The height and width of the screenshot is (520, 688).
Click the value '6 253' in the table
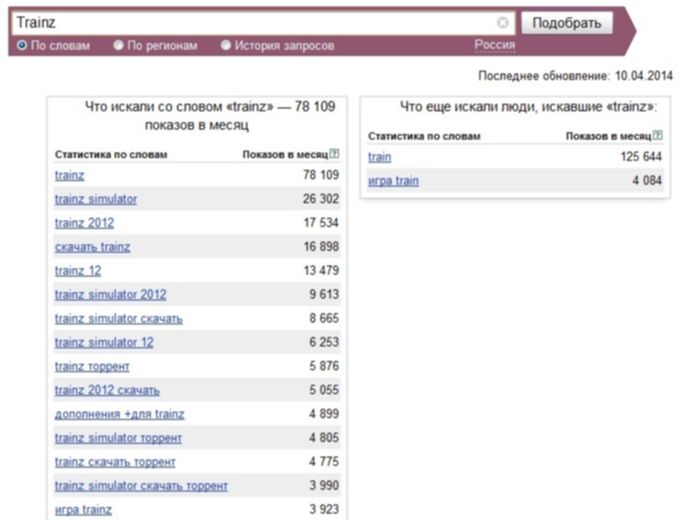[x=324, y=342]
